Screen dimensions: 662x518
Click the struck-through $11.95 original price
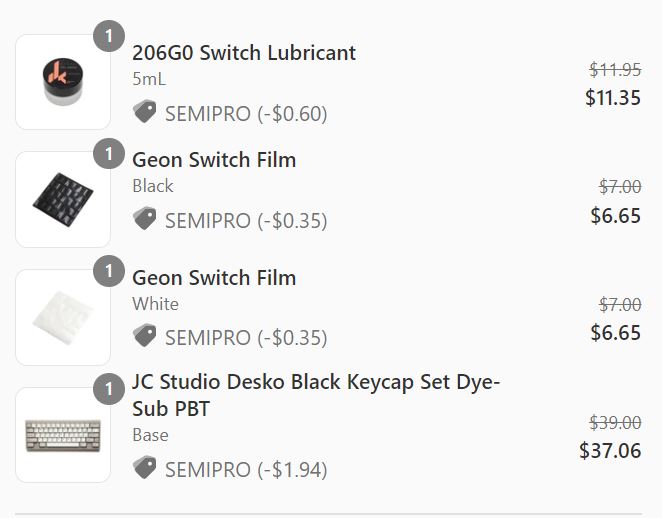pos(616,70)
